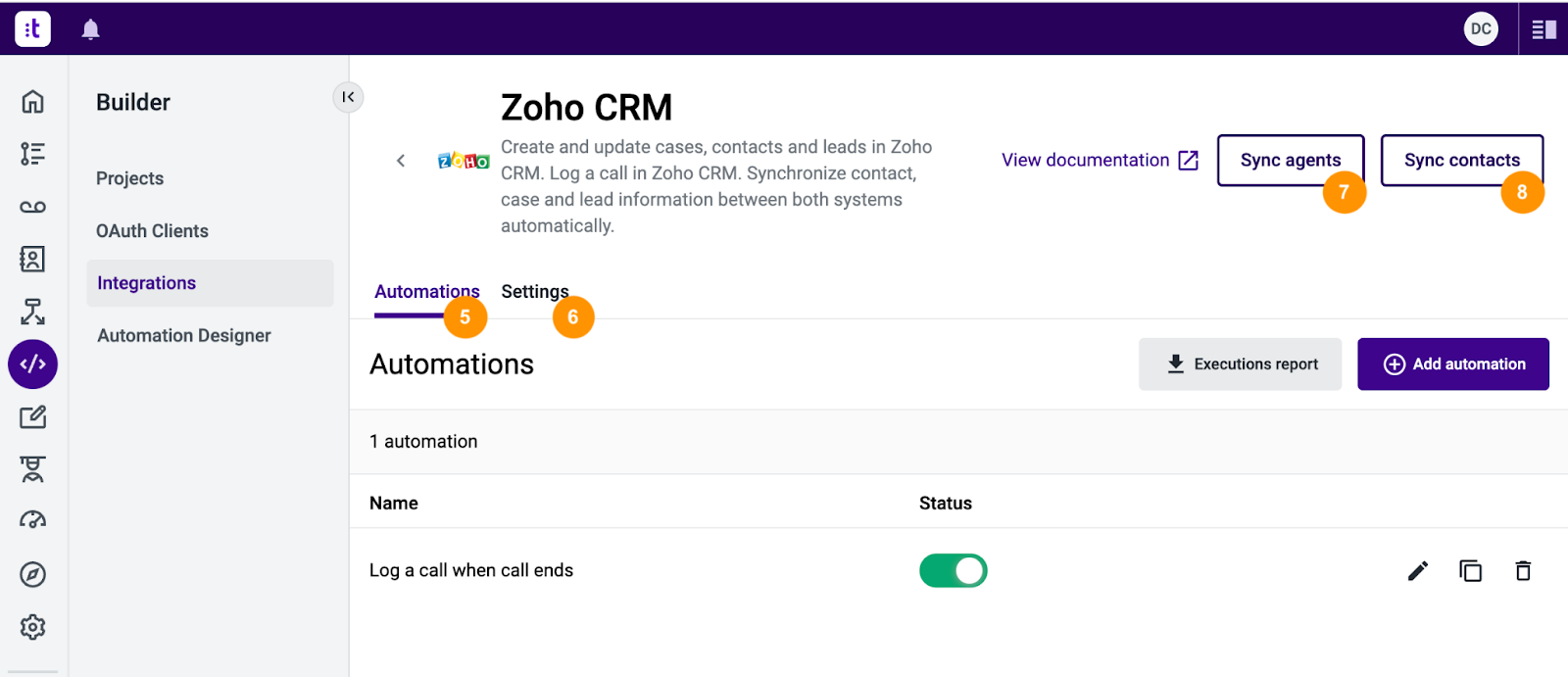Open the notifications bell
1568x677 pixels.
pyautogui.click(x=91, y=29)
